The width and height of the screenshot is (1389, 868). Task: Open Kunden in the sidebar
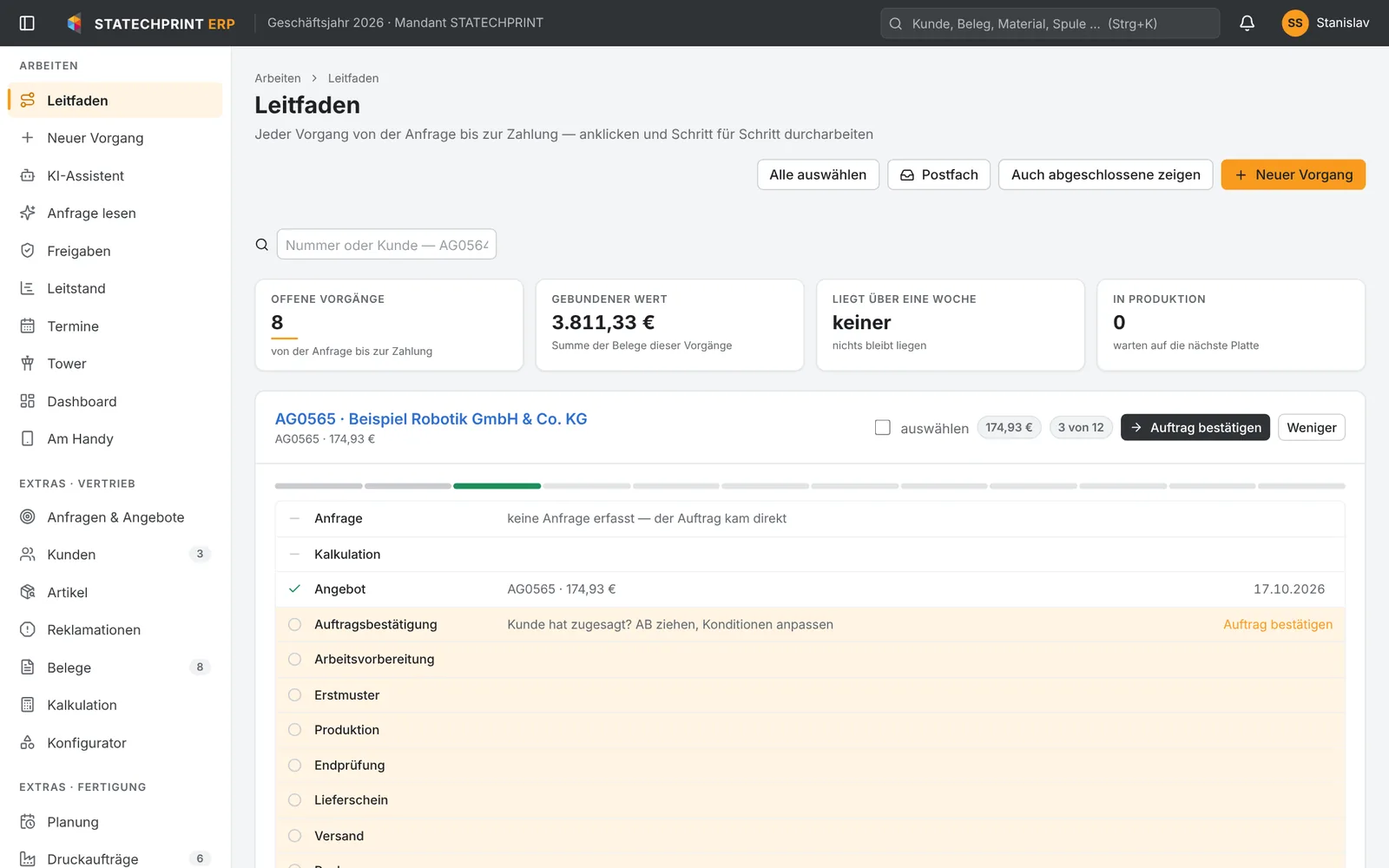(x=115, y=555)
